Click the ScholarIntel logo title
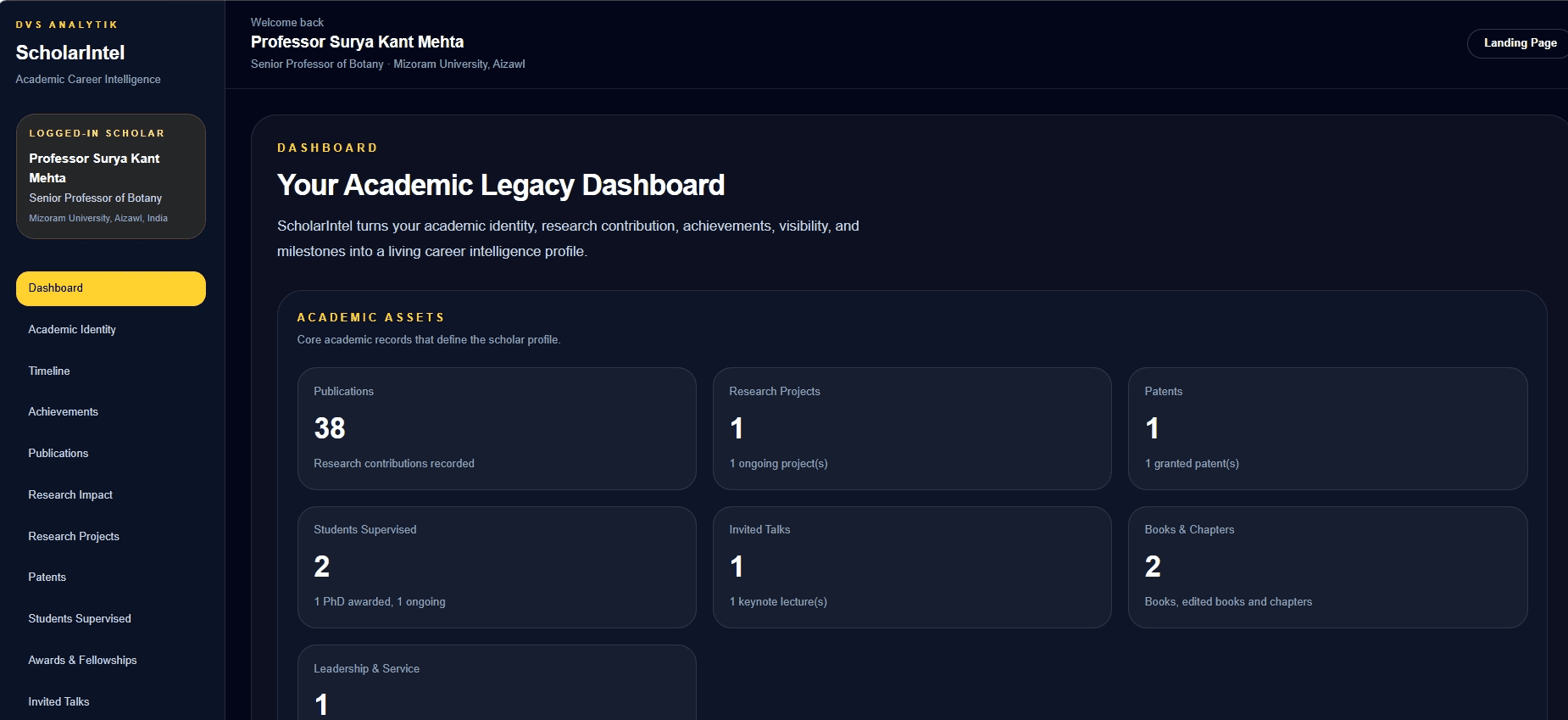Viewport: 1568px width, 720px height. tap(70, 53)
